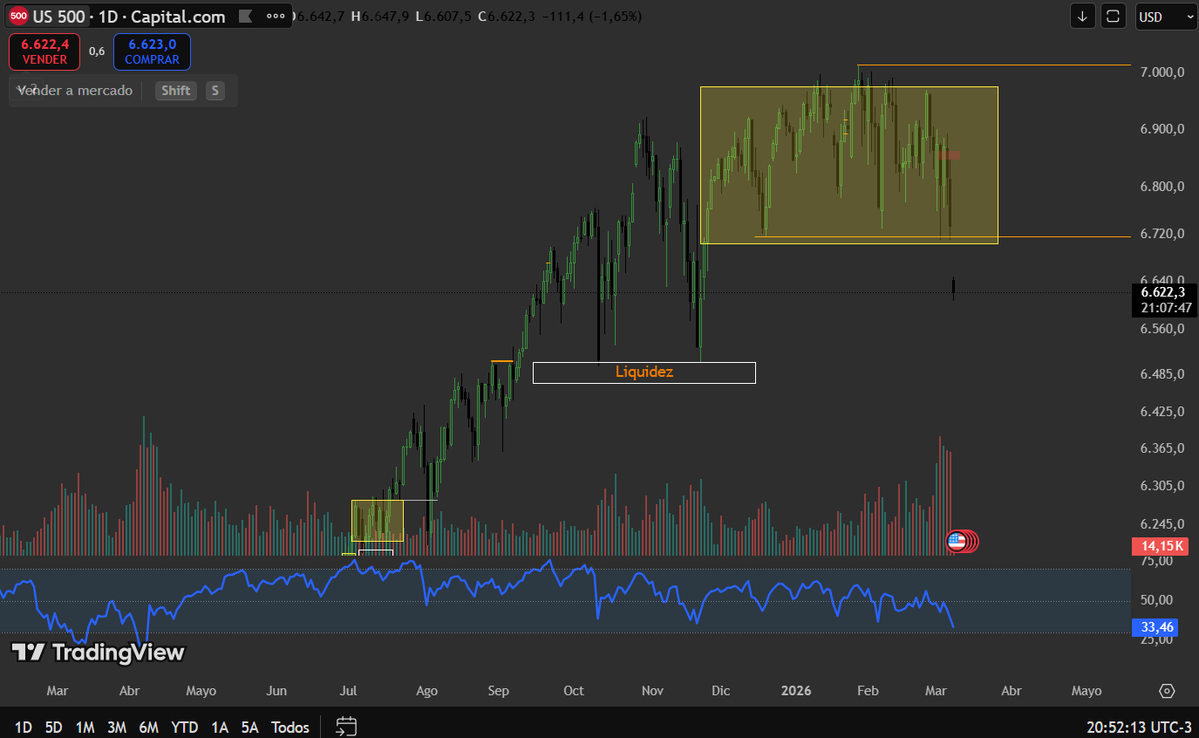Image resolution: width=1199 pixels, height=738 pixels.
Task: Click the −111,4 (−1,65%) change value
Action: 591,16
